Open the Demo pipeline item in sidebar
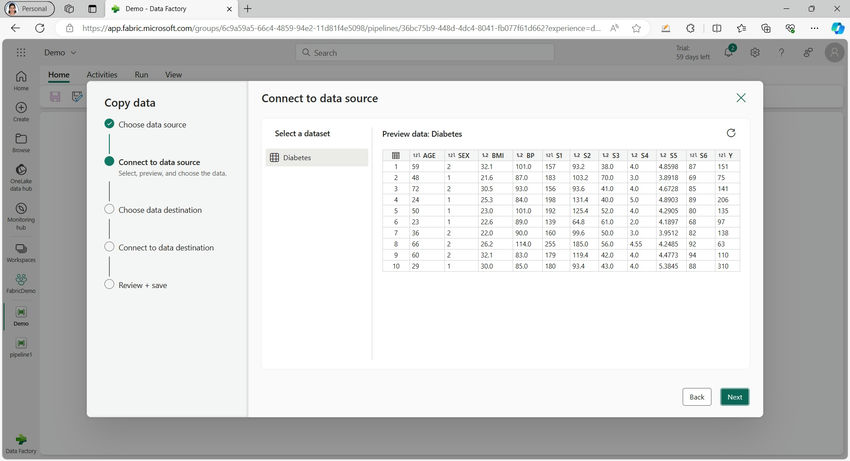Screen dimensions: 850x461 pyautogui.click(x=21, y=316)
